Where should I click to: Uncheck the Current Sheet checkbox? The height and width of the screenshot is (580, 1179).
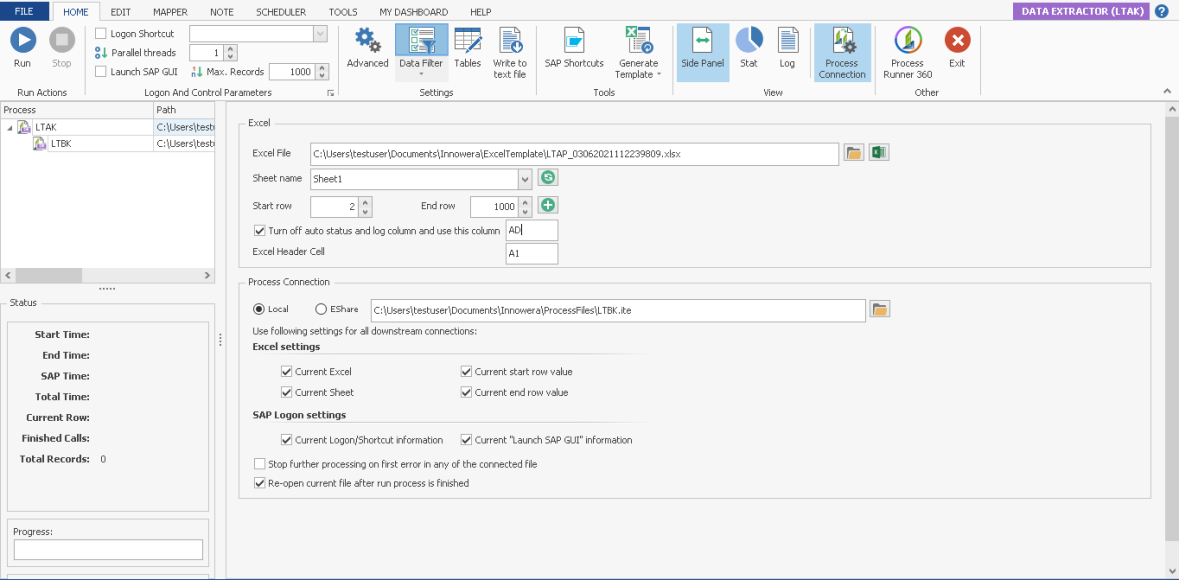(x=287, y=393)
